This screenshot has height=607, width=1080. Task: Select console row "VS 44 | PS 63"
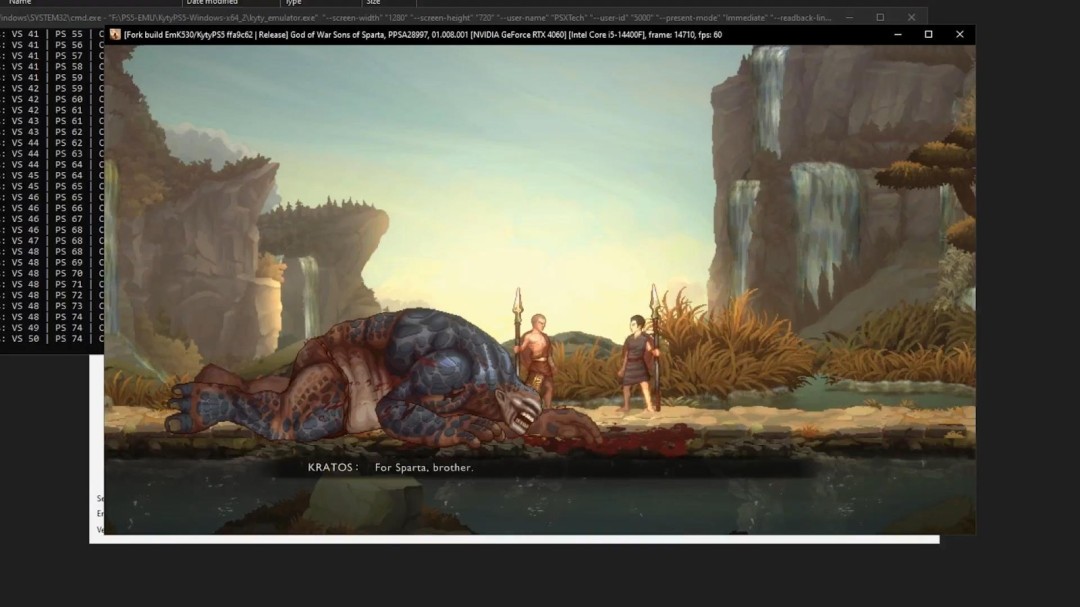click(x=52, y=154)
